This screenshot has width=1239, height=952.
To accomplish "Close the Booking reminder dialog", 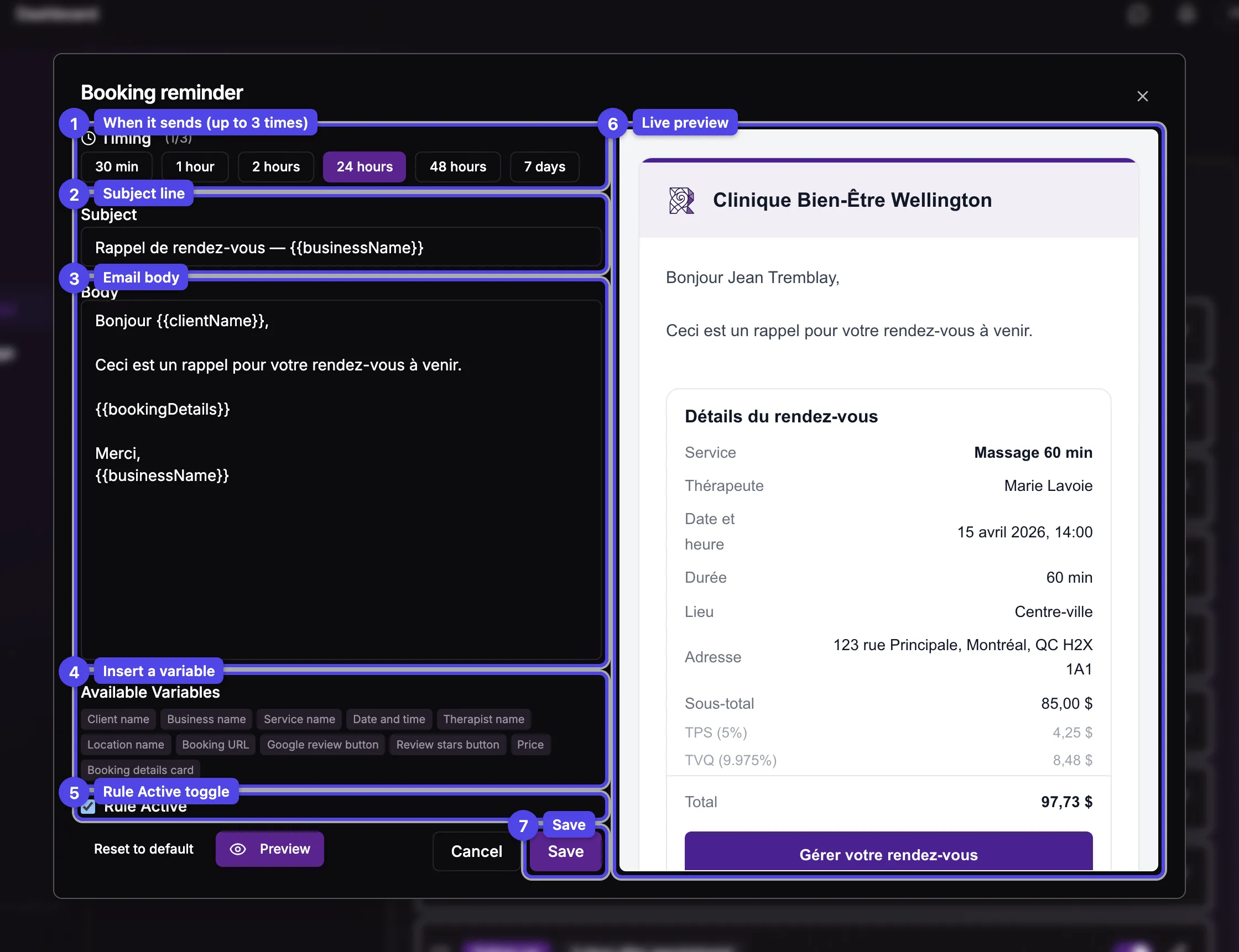I will [x=1142, y=96].
